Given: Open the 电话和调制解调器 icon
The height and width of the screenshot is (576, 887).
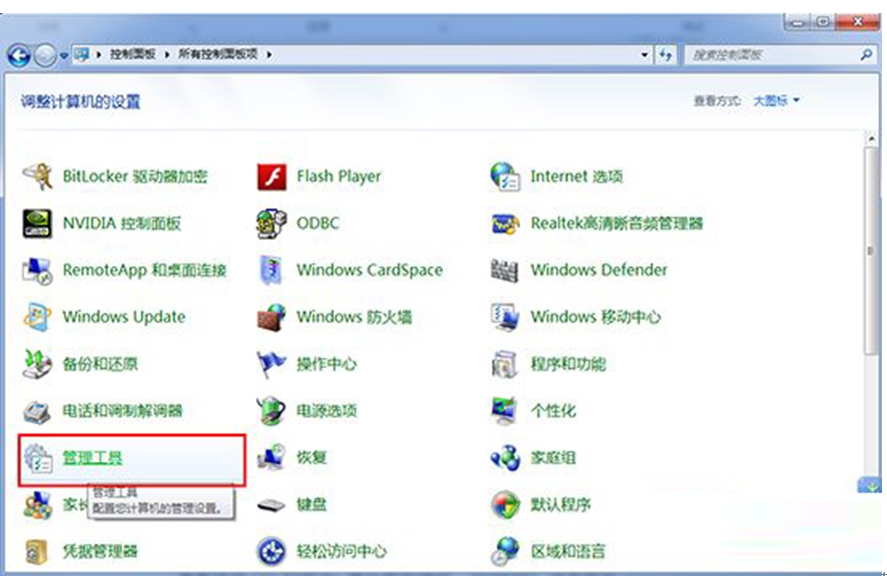Looking at the screenshot, I should 37,411.
